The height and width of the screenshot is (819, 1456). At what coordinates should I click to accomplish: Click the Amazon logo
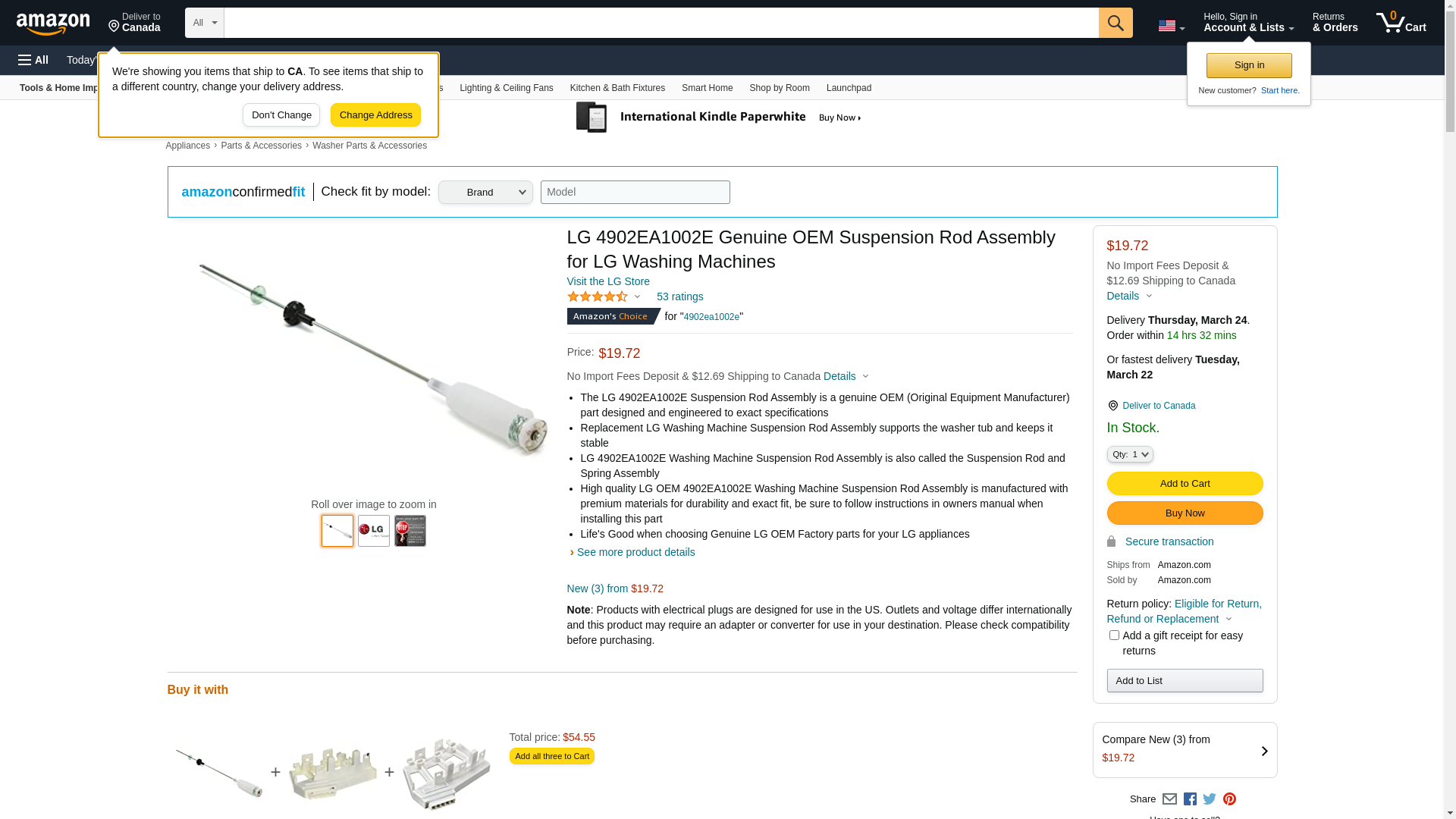53,24
